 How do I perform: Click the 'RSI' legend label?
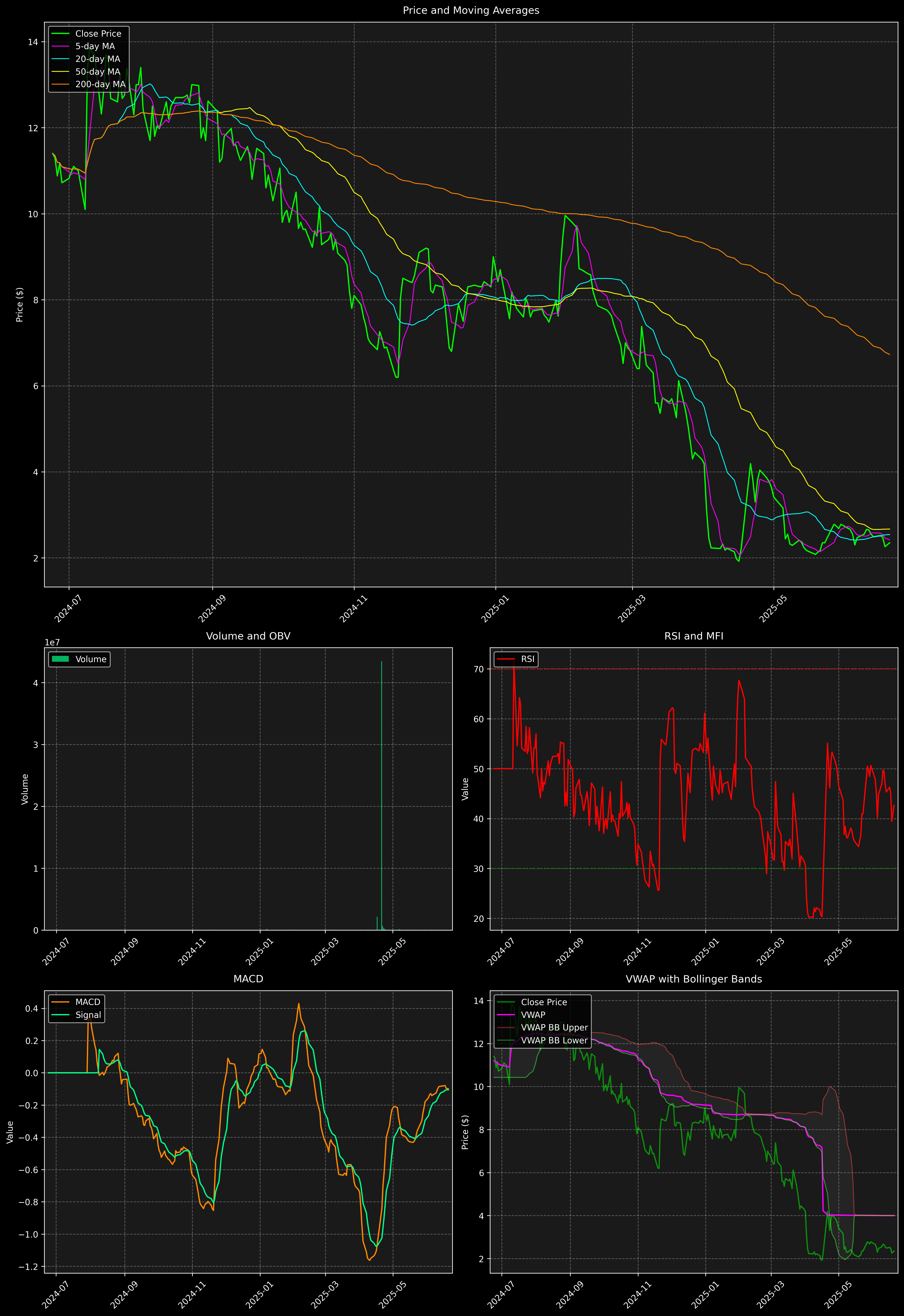click(x=528, y=659)
